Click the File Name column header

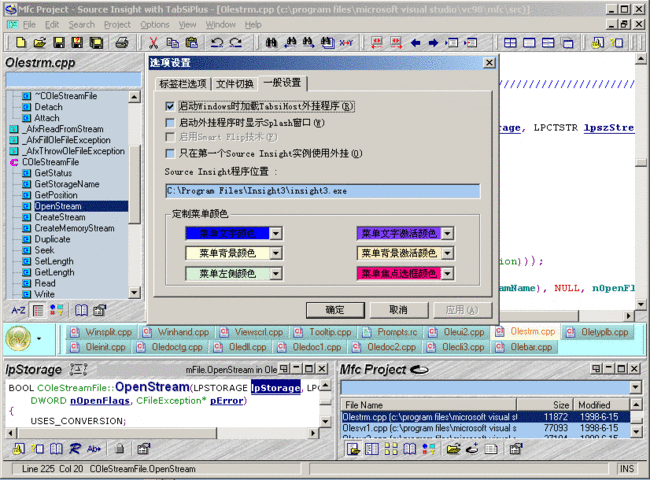click(429, 405)
